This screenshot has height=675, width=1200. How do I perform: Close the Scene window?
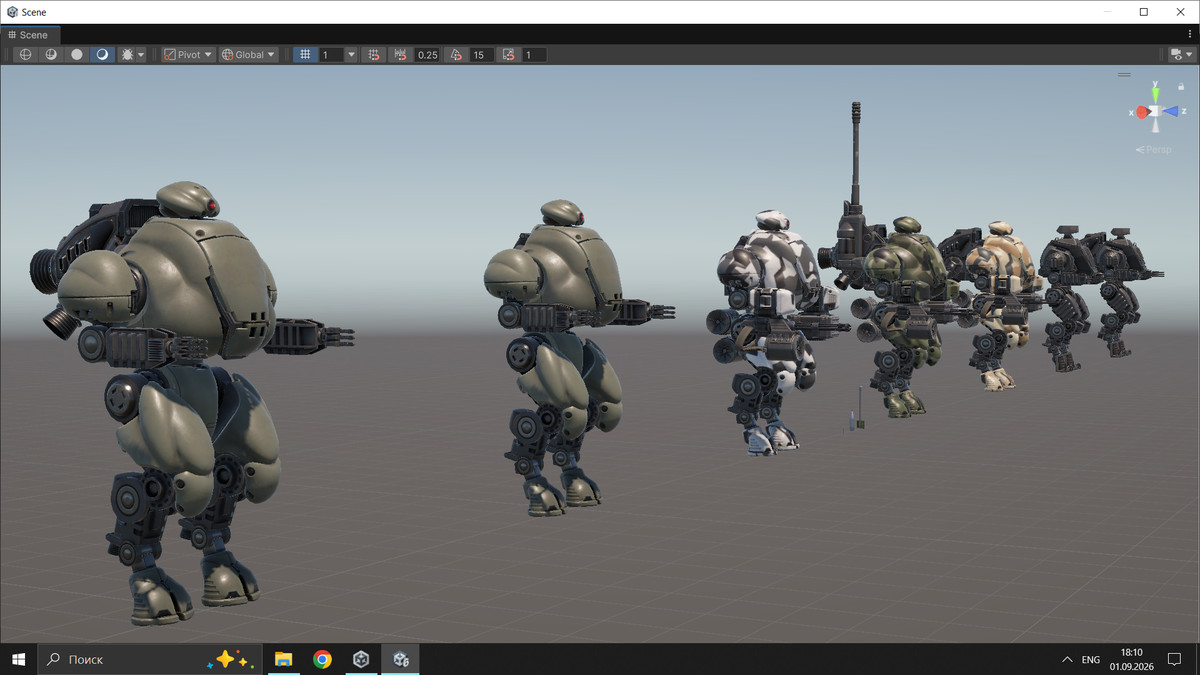(x=1180, y=12)
